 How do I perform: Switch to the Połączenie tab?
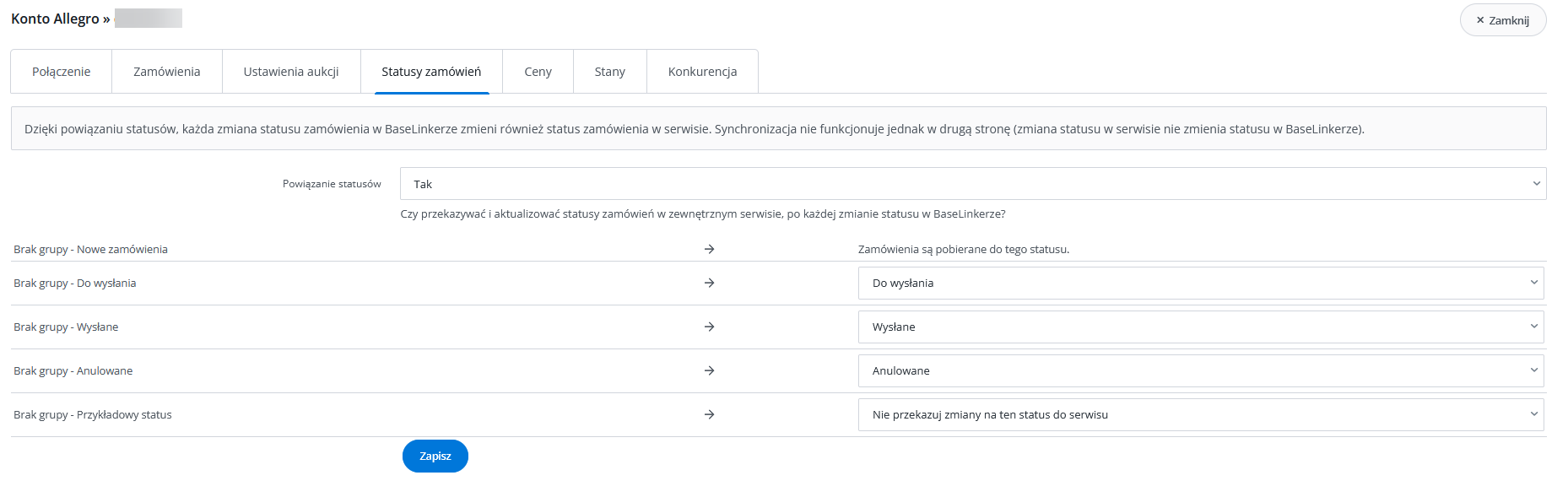[x=61, y=72]
